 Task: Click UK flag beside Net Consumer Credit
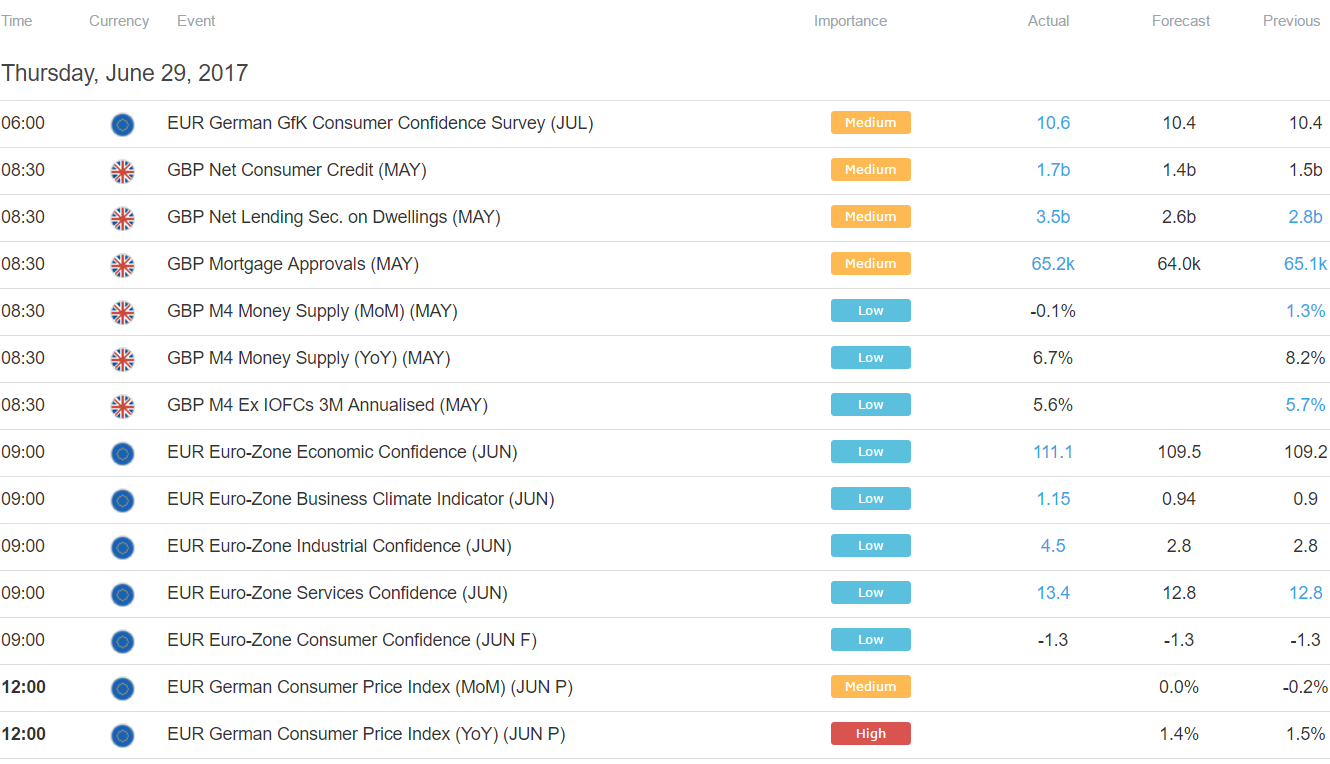122,171
